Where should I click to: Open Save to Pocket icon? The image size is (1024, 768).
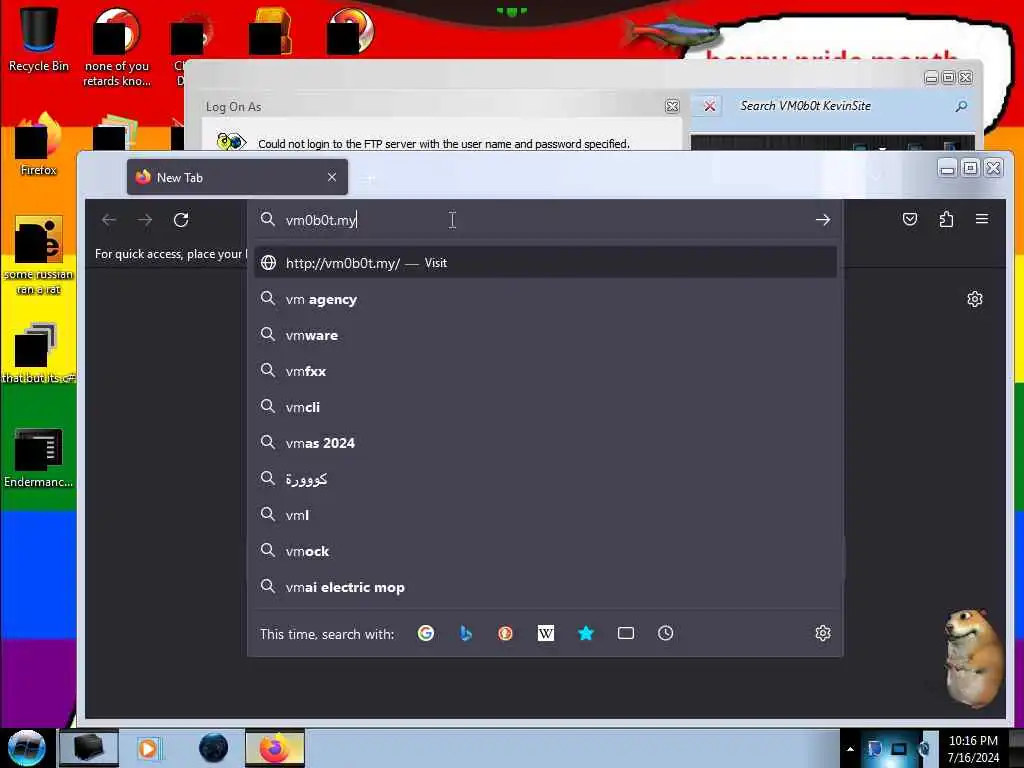coord(910,219)
